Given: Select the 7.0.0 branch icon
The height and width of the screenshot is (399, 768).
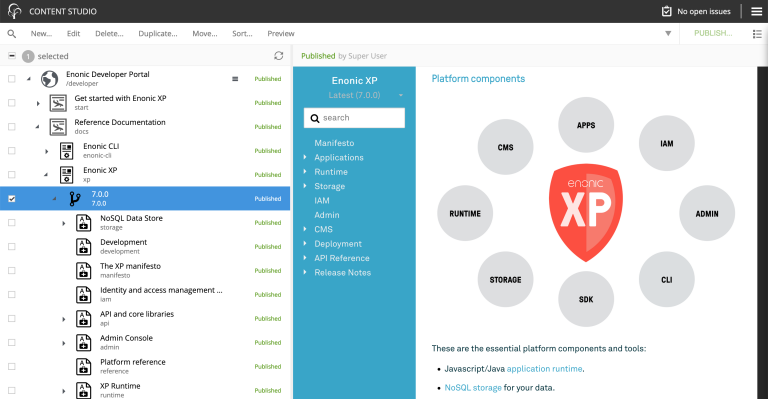Looking at the screenshot, I should [75, 199].
